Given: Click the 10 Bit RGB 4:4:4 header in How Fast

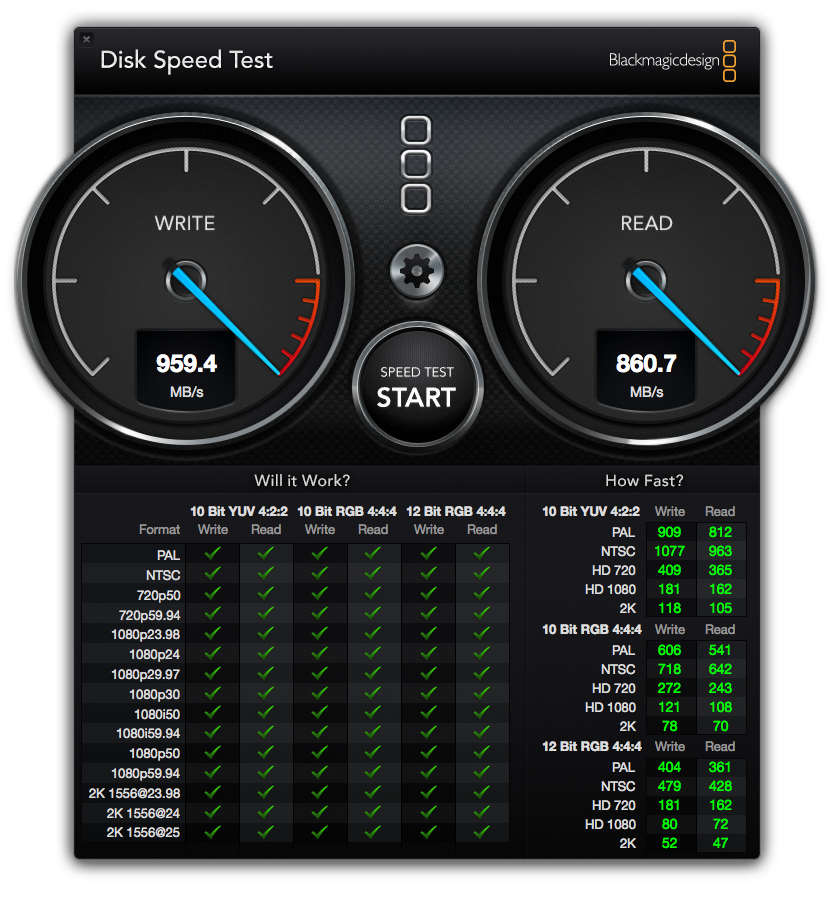Looking at the screenshot, I should [592, 629].
